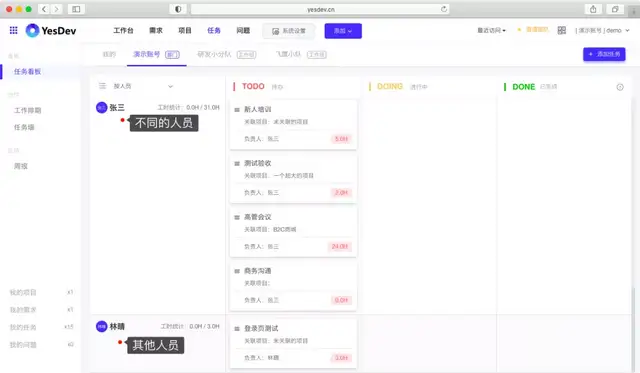Click the 林晴 avatar
The height and width of the screenshot is (373, 640).
[x=101, y=326]
